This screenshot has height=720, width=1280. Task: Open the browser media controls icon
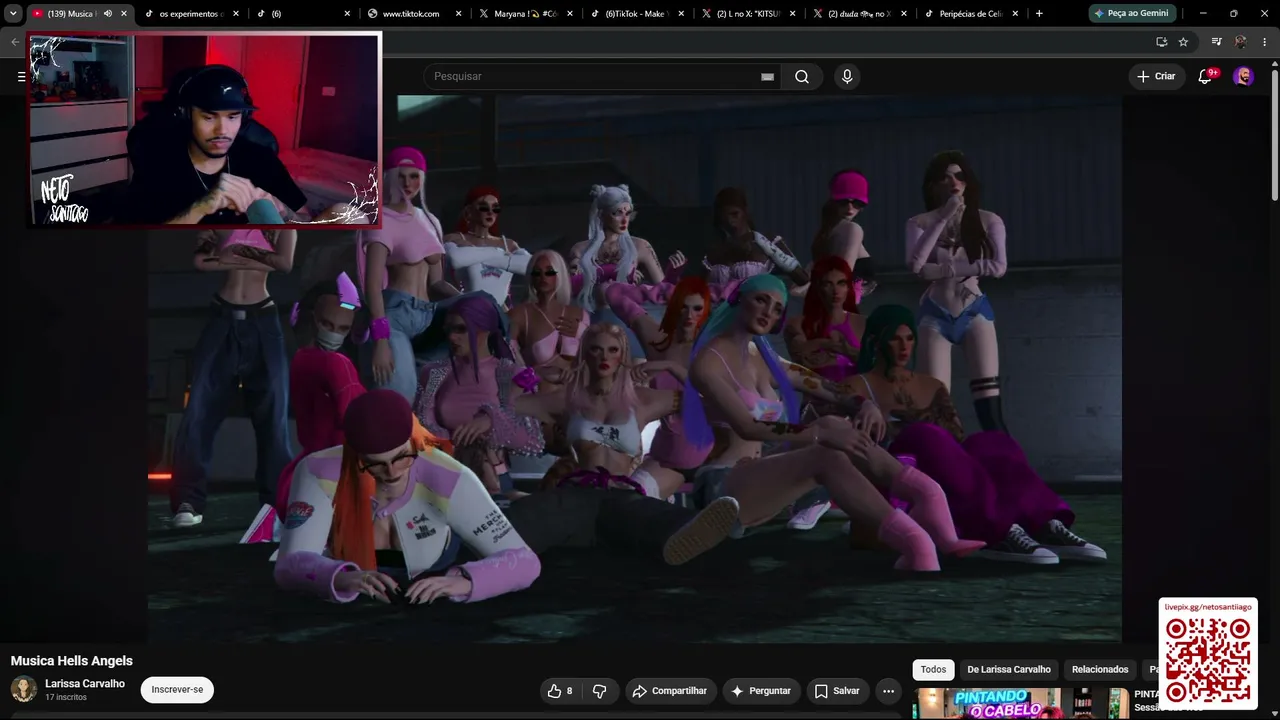(1216, 42)
